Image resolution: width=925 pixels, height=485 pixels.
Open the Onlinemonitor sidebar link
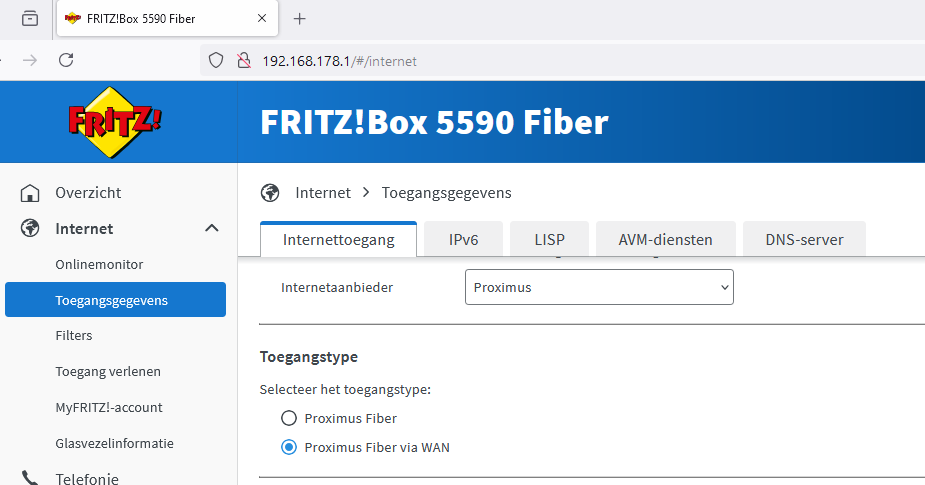[x=99, y=265]
